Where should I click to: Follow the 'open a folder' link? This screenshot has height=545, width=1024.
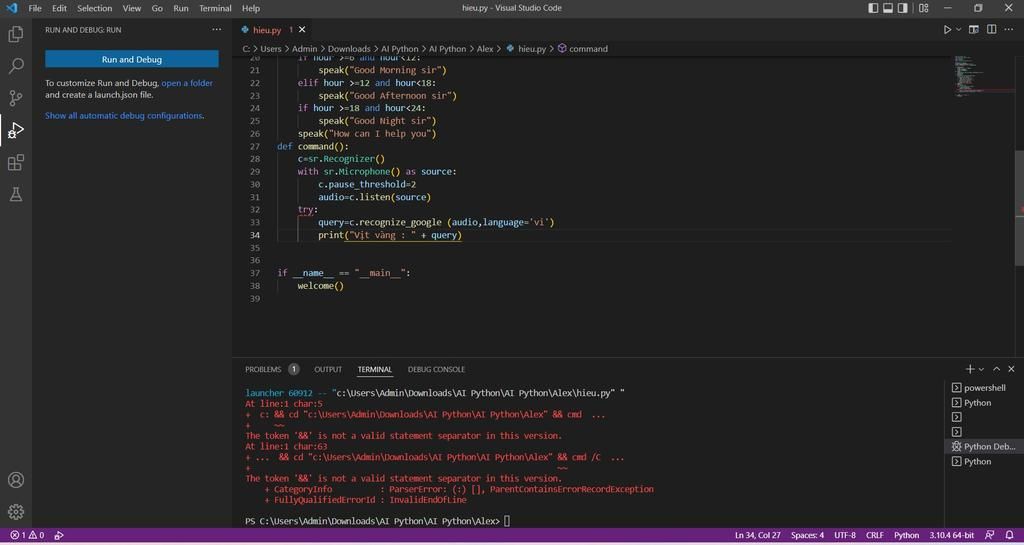(x=187, y=83)
